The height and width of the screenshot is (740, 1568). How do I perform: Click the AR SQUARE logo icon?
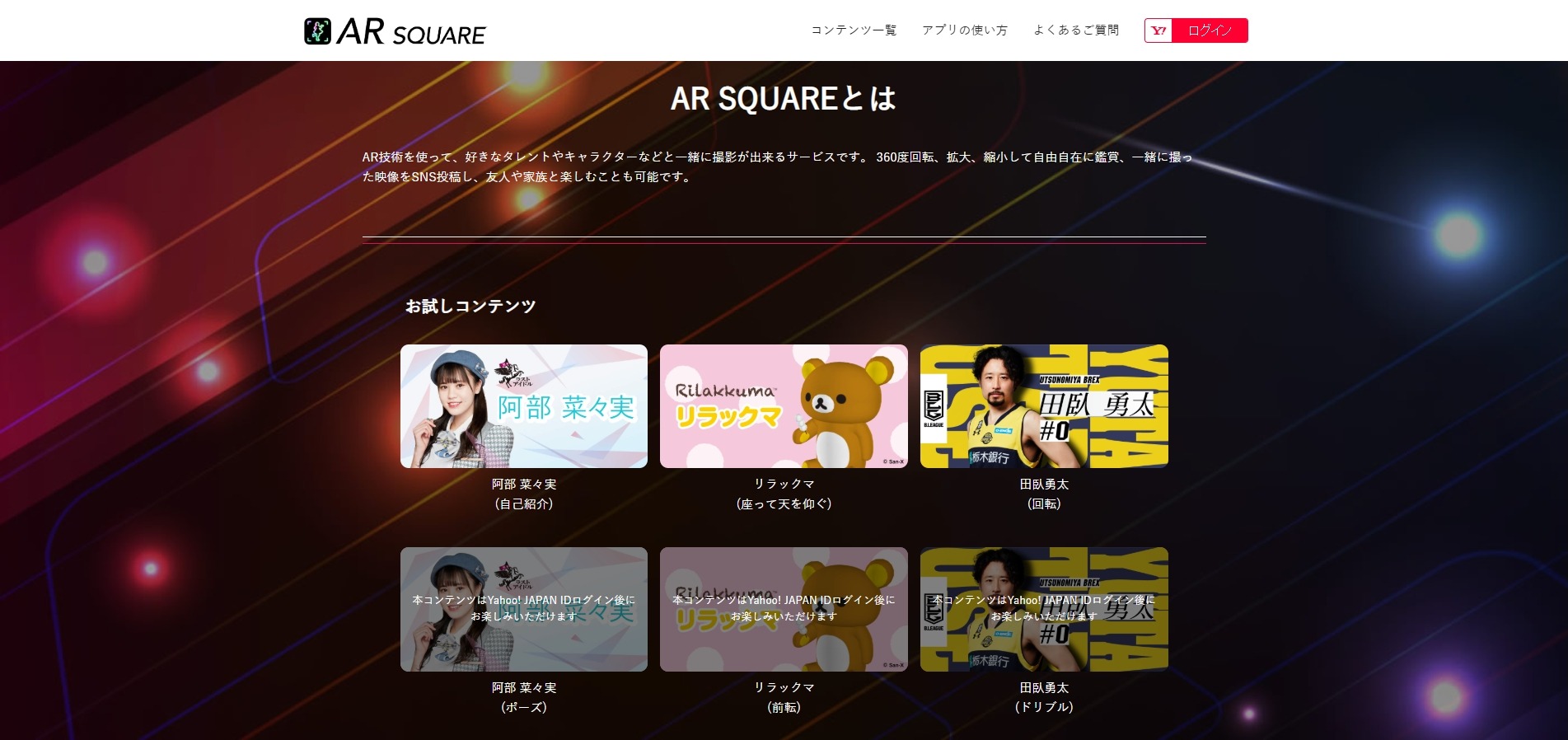pyautogui.click(x=317, y=31)
